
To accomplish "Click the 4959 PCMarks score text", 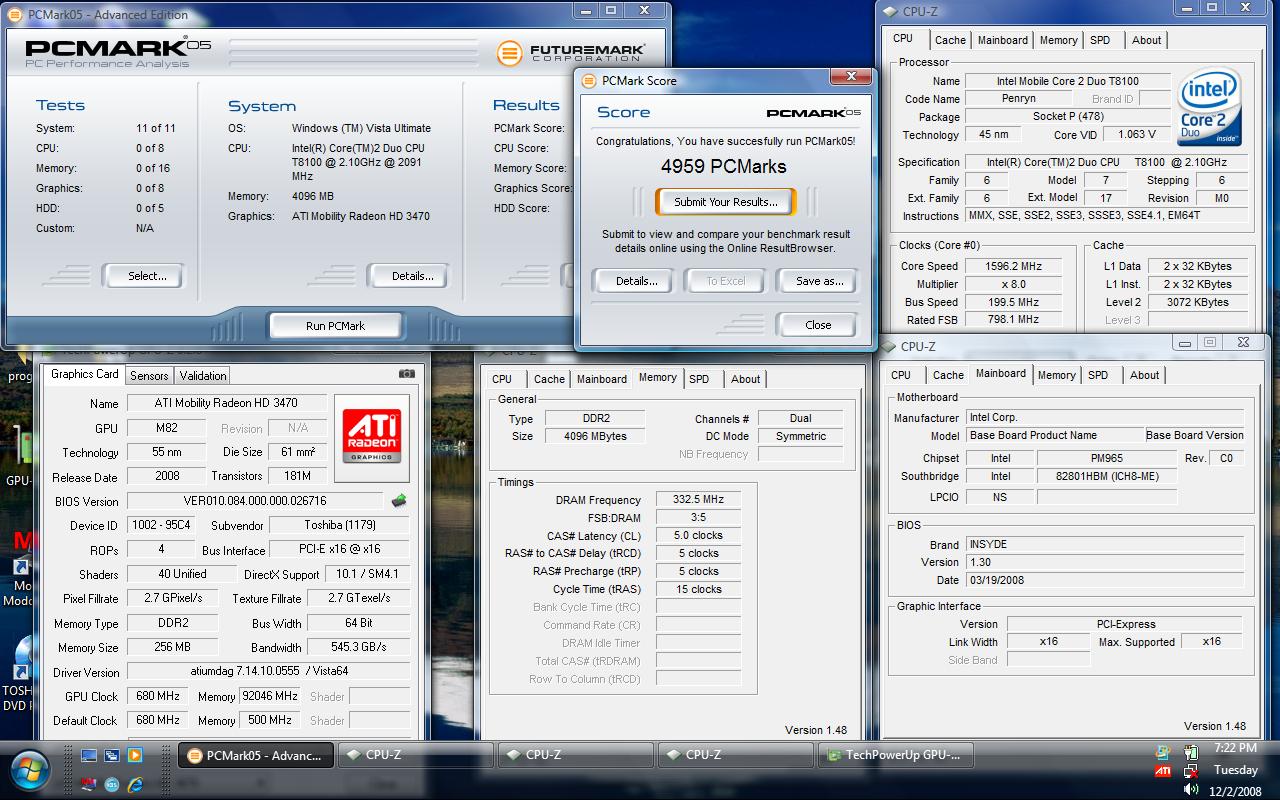I will pos(724,166).
